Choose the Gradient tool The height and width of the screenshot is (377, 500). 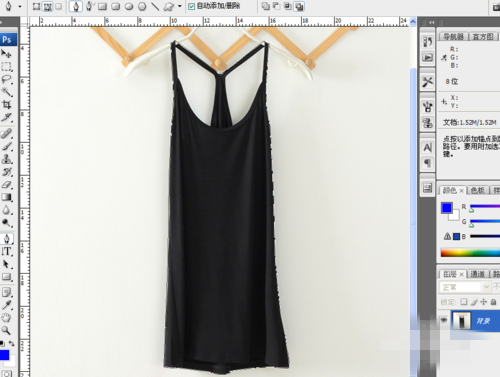(6, 197)
